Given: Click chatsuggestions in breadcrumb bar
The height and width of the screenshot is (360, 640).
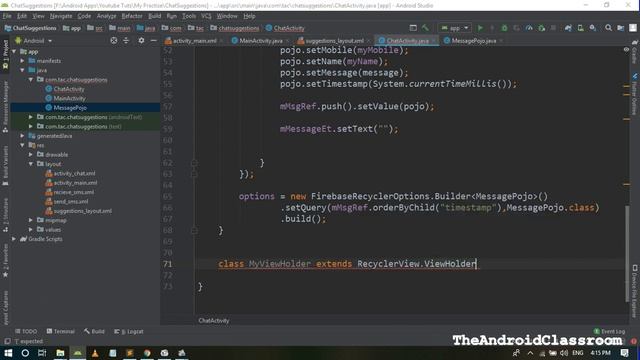Looking at the screenshot, I should tap(235, 28).
